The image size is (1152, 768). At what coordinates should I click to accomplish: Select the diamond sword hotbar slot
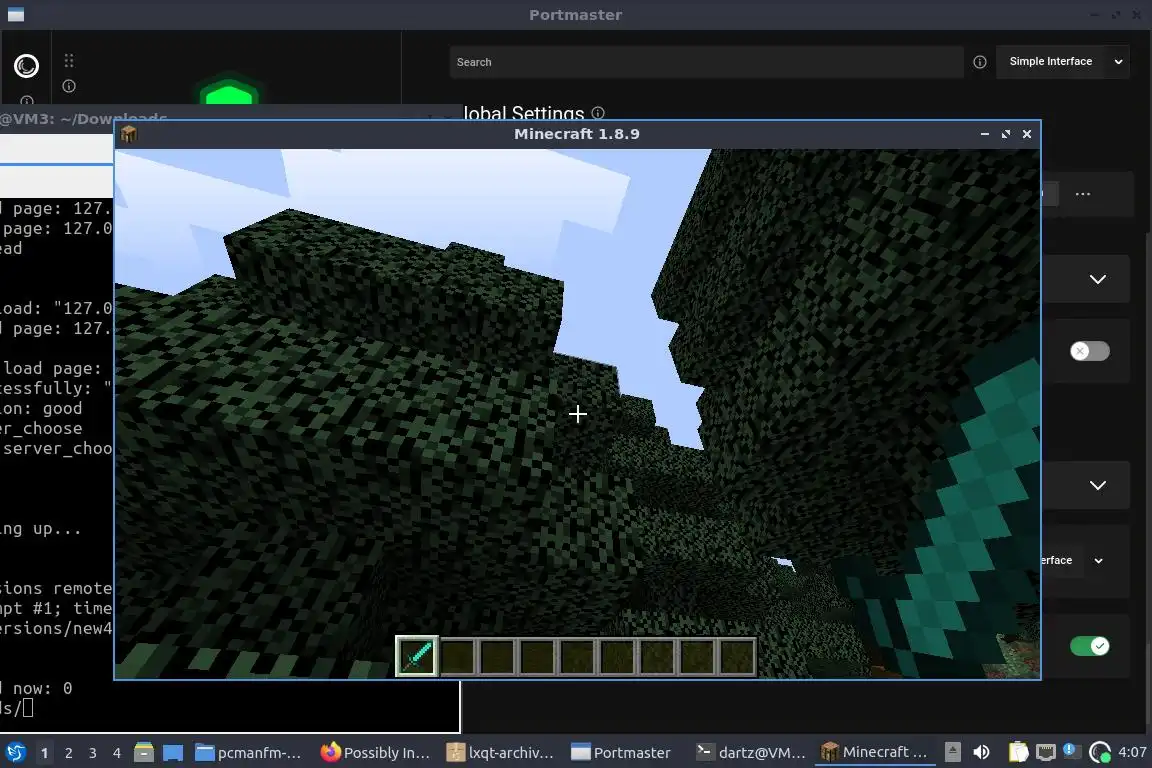pyautogui.click(x=417, y=656)
